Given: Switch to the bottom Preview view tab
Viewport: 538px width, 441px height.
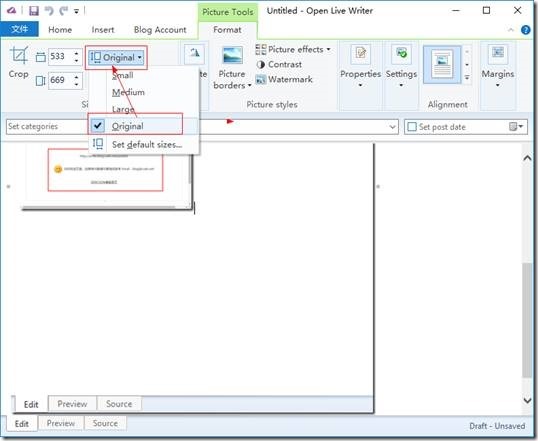Looking at the screenshot, I should (x=61, y=423).
